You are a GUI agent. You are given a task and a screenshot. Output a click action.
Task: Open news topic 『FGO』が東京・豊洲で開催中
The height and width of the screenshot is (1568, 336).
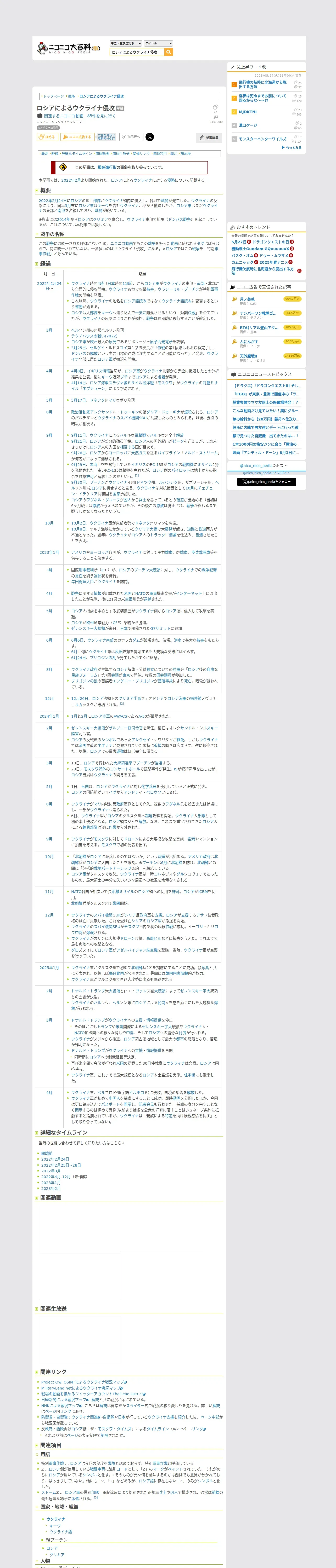[266, 394]
